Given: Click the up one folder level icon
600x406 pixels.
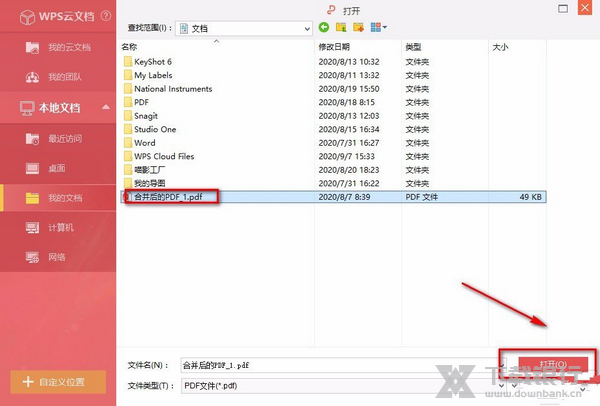Looking at the screenshot, I should [x=341, y=27].
